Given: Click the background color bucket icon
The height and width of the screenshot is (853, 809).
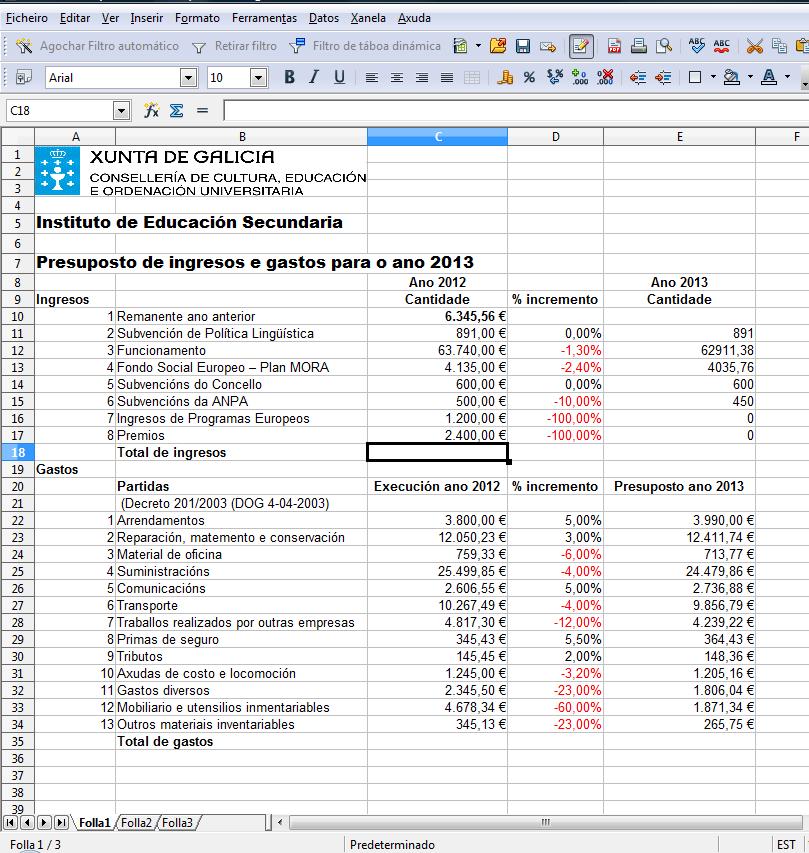Looking at the screenshot, I should [730, 78].
